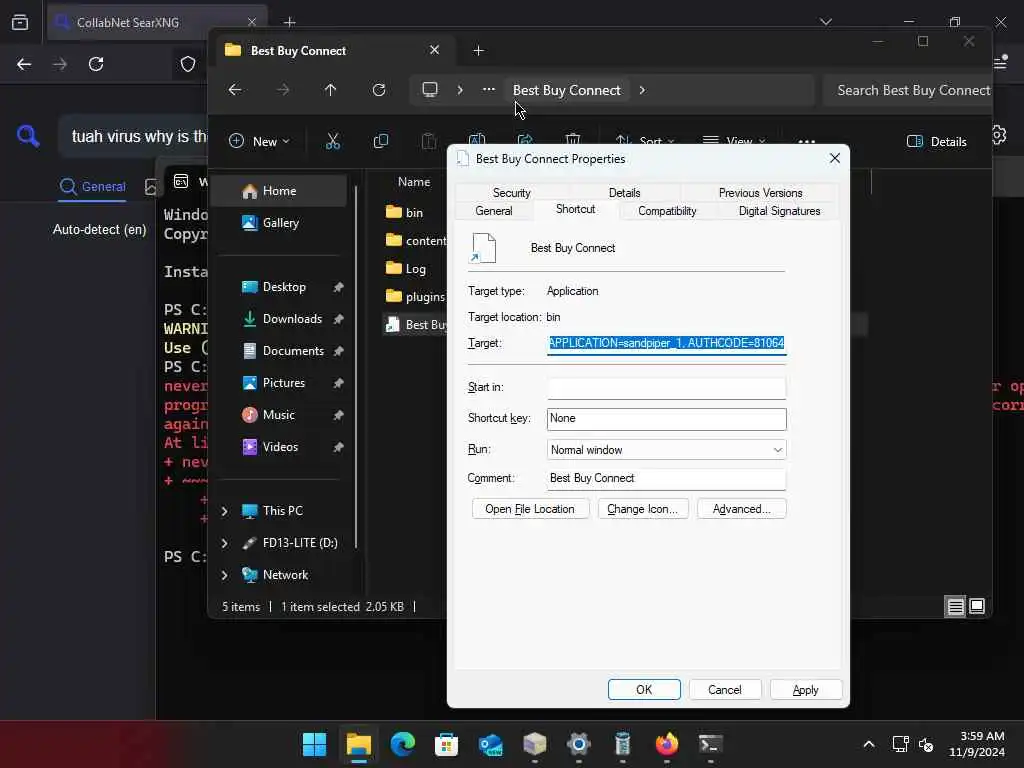
Task: Click Apply in Properties dialog
Action: [806, 690]
